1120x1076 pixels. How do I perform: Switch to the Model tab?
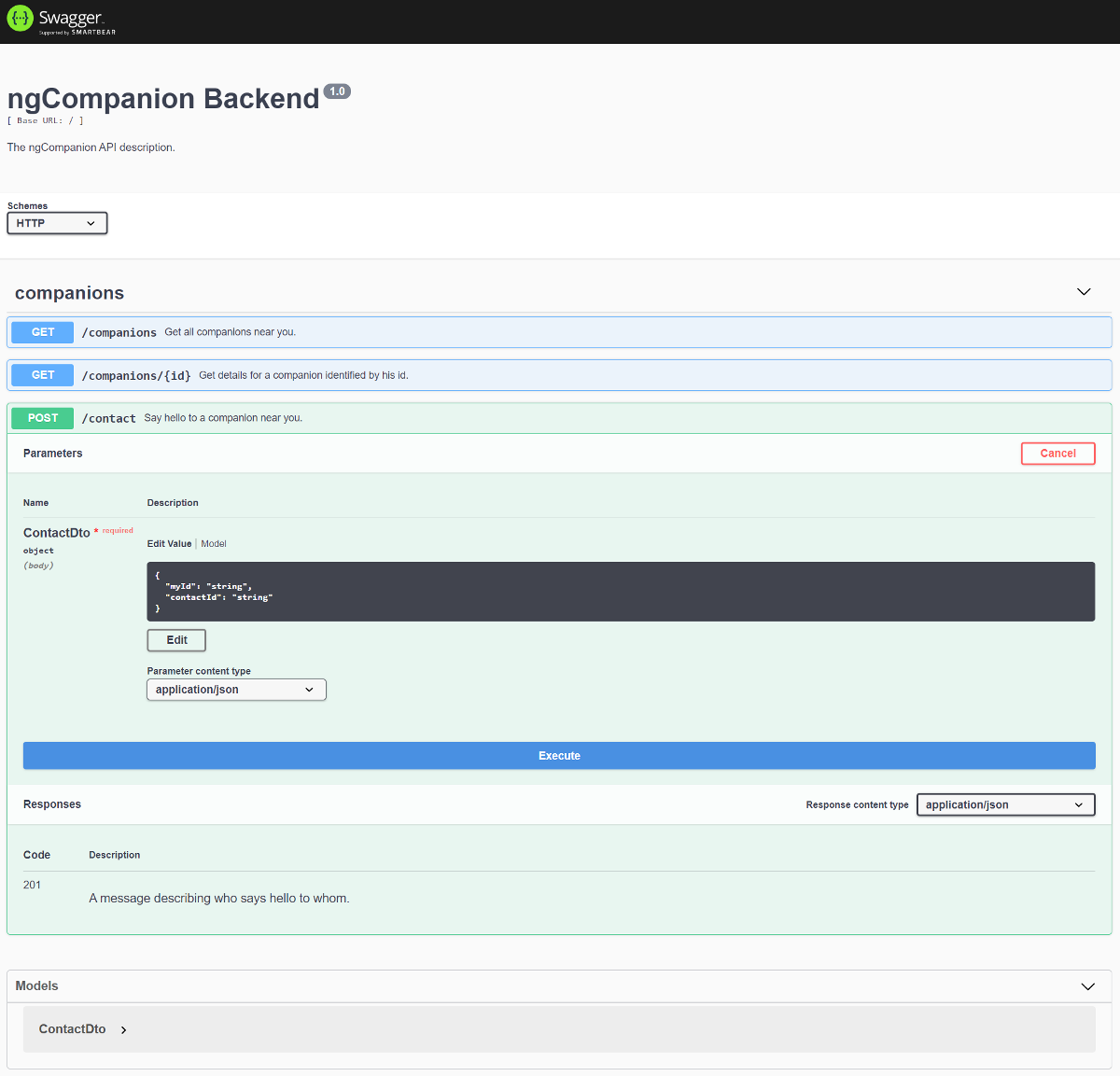[x=214, y=544]
